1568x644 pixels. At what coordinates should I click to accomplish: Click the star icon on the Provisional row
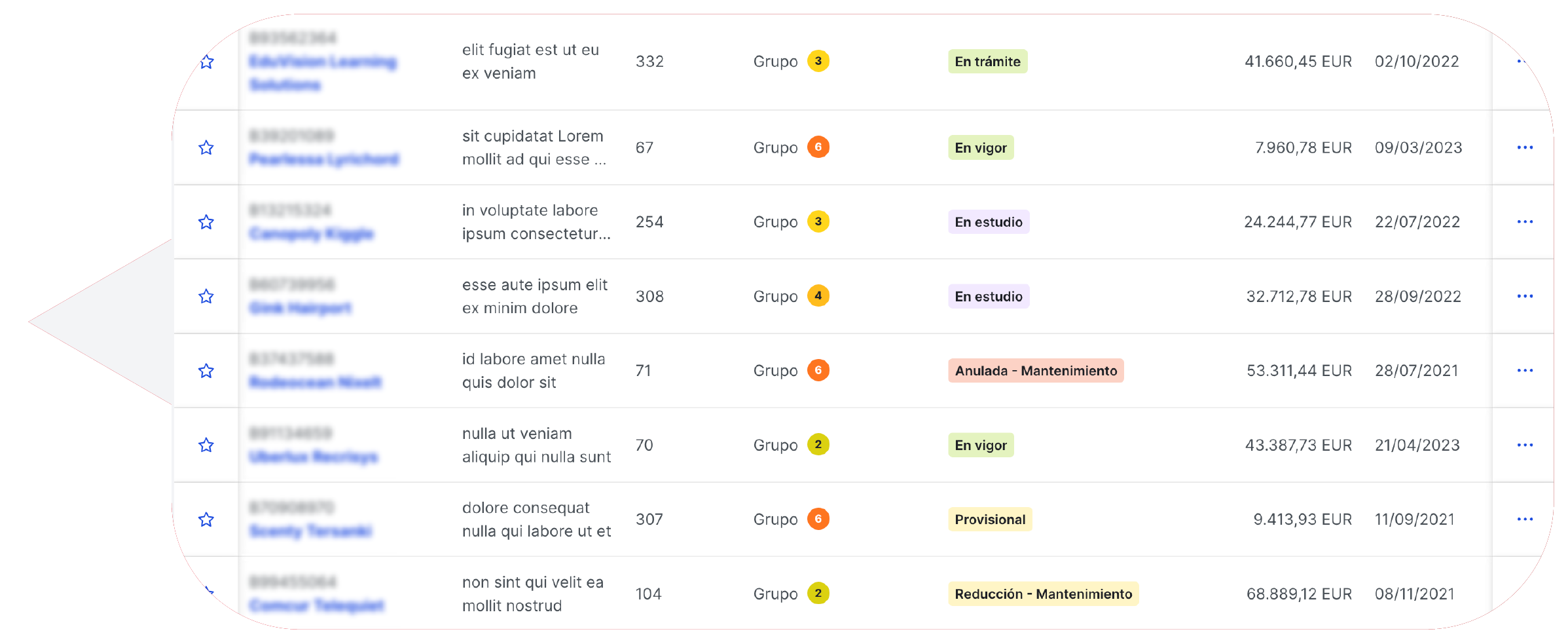[x=206, y=519]
